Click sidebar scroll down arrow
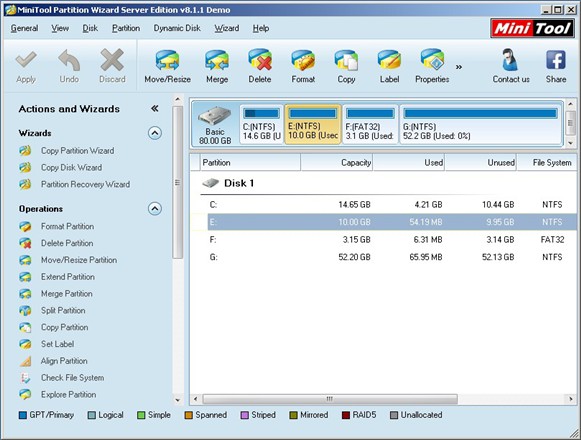 click(177, 400)
